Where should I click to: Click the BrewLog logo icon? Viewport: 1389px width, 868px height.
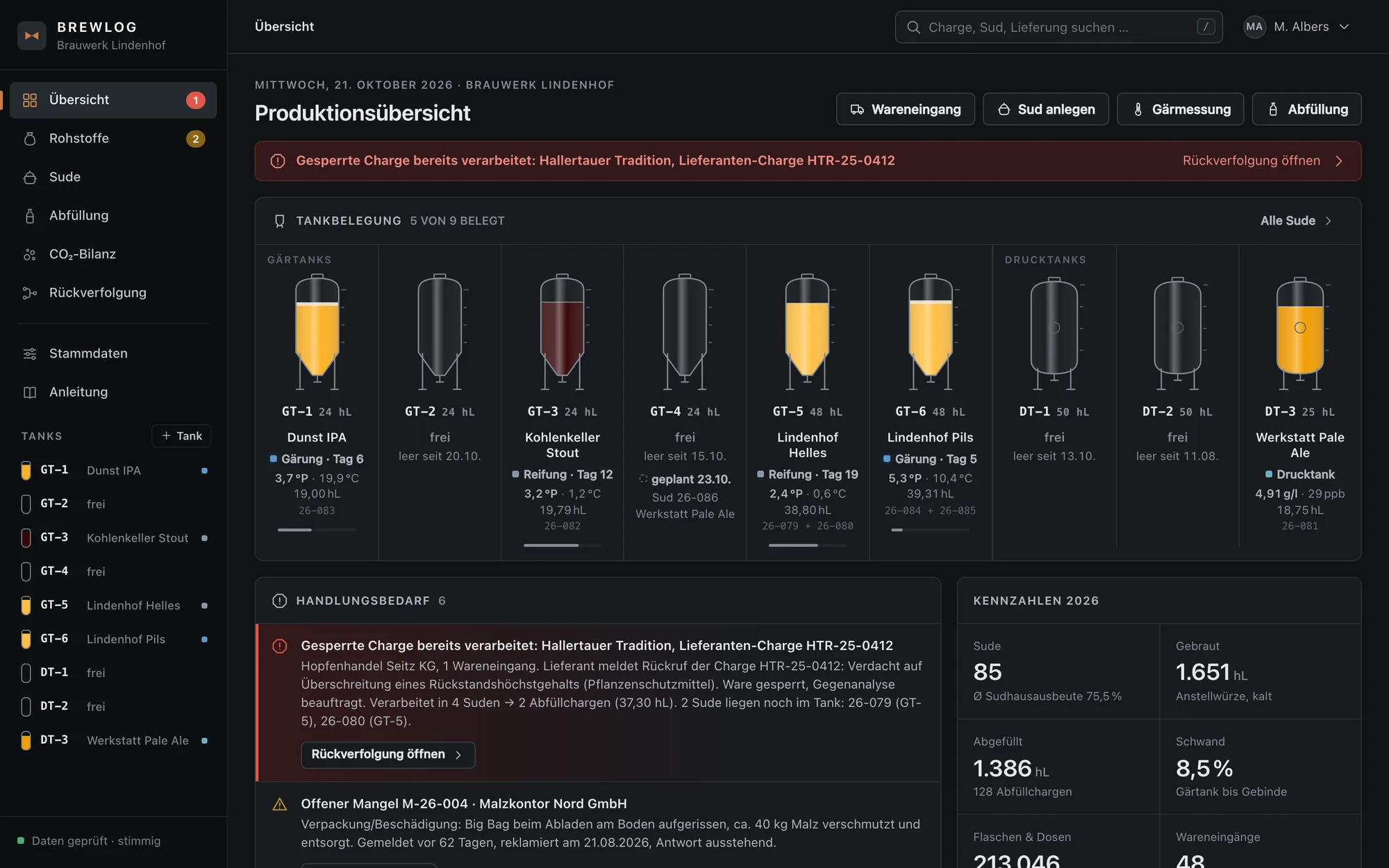pos(31,35)
